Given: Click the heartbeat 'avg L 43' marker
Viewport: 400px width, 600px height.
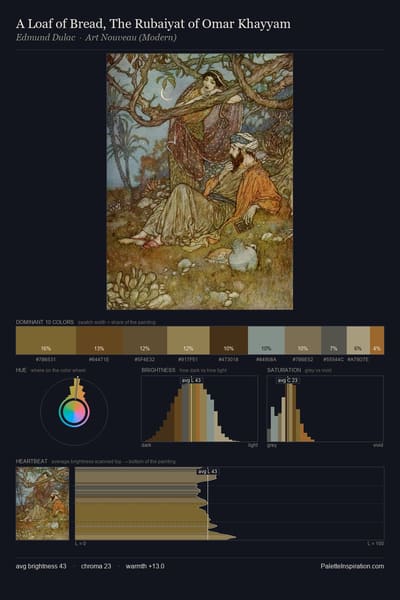Looking at the screenshot, I should click(207, 471).
